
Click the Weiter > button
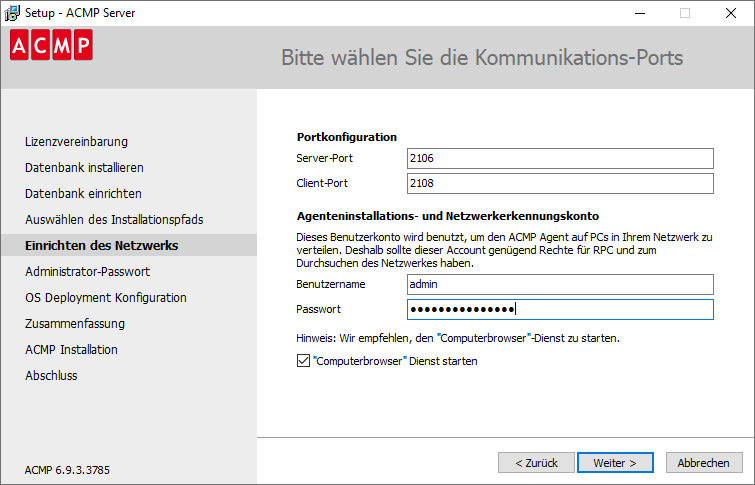(615, 463)
